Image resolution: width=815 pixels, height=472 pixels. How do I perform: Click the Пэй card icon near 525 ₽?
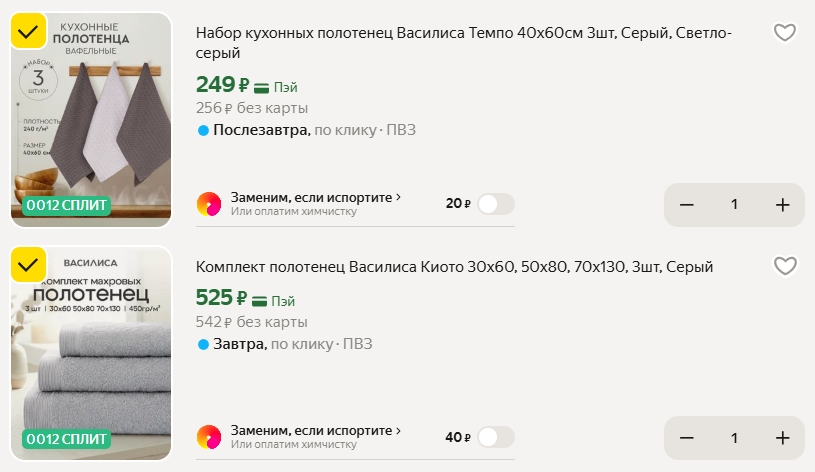tap(260, 300)
